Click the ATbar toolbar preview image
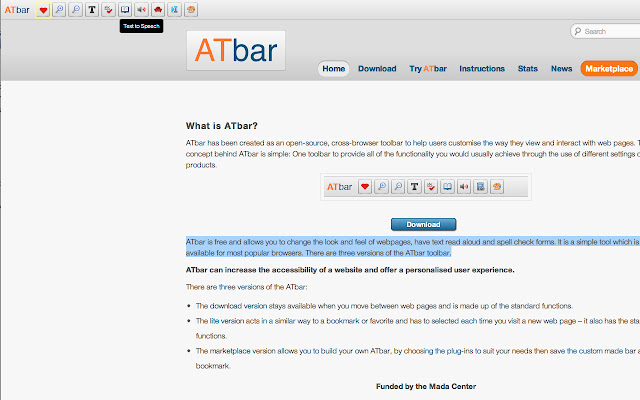640x400 pixels. pos(426,187)
